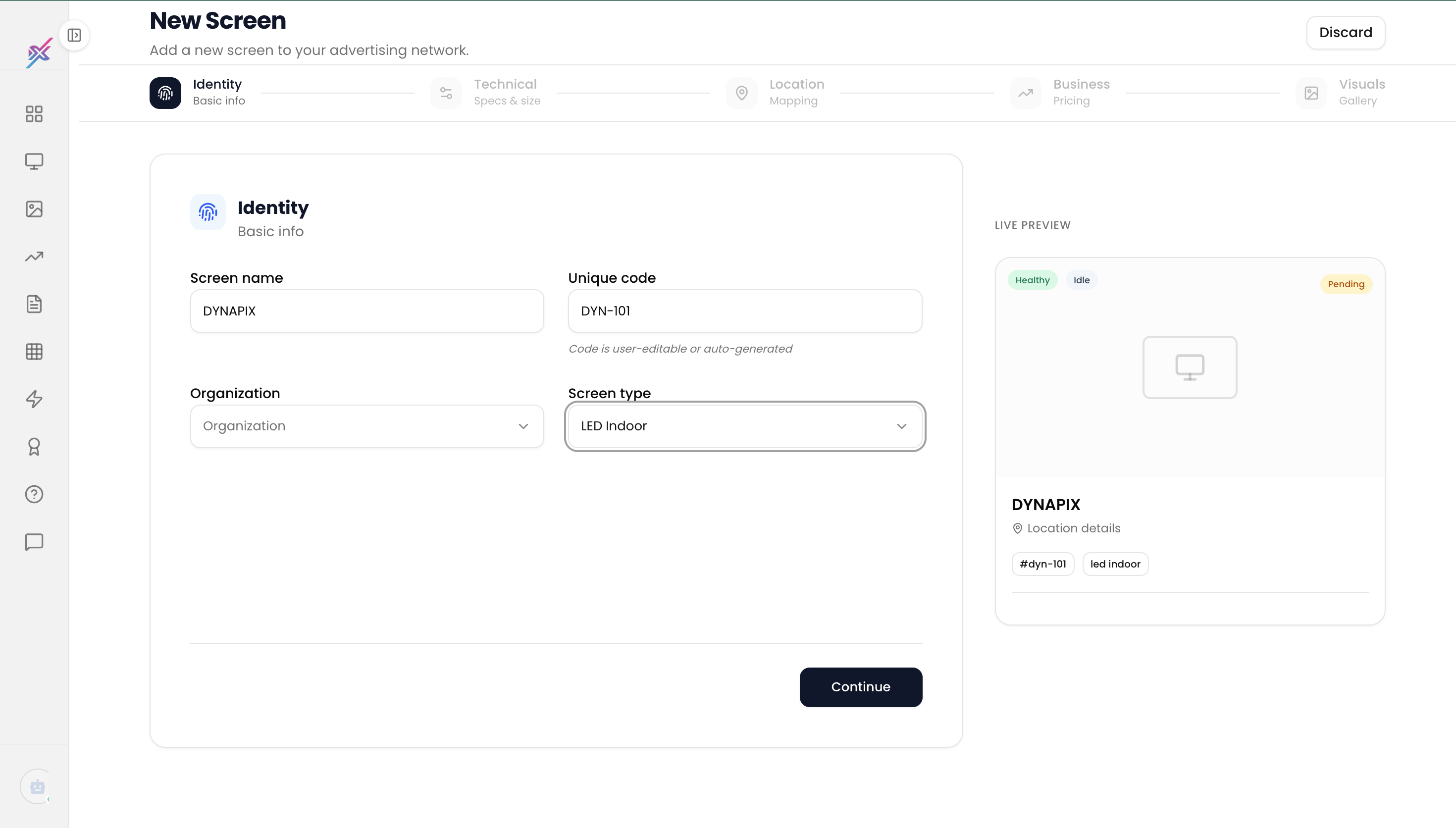Open the help question mark icon
The height and width of the screenshot is (828, 1456).
click(x=34, y=494)
